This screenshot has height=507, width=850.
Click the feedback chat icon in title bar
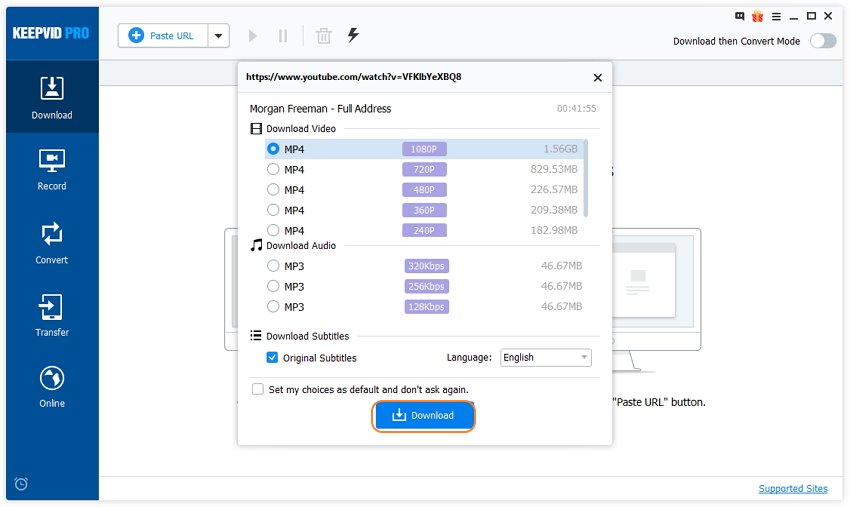(739, 16)
